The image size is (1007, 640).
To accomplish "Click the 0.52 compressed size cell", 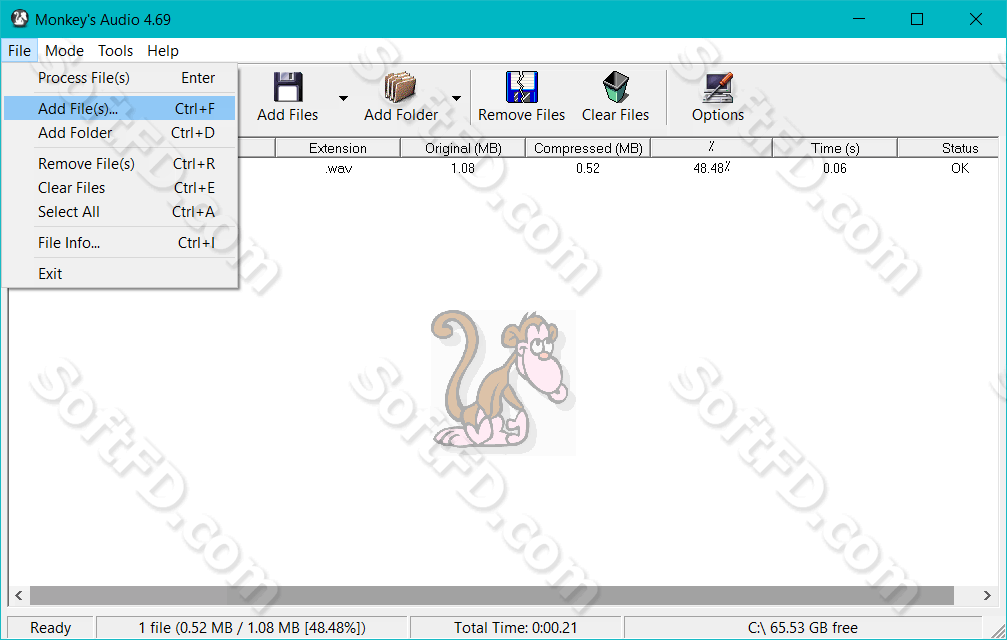I will (588, 168).
